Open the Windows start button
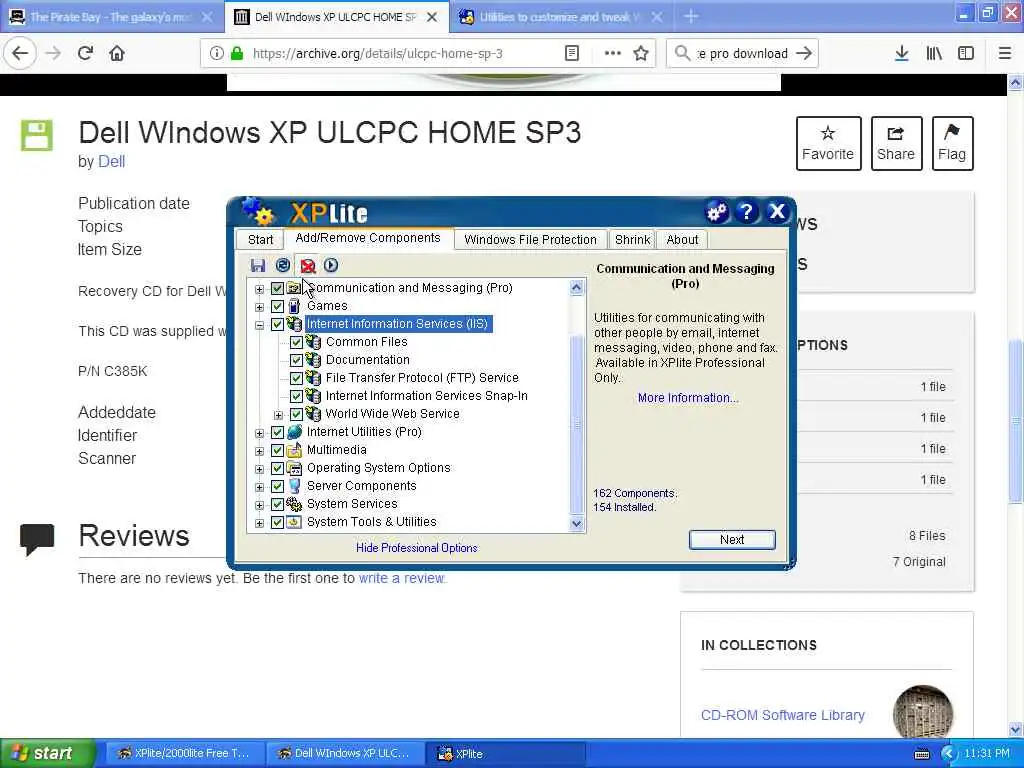 [x=47, y=754]
